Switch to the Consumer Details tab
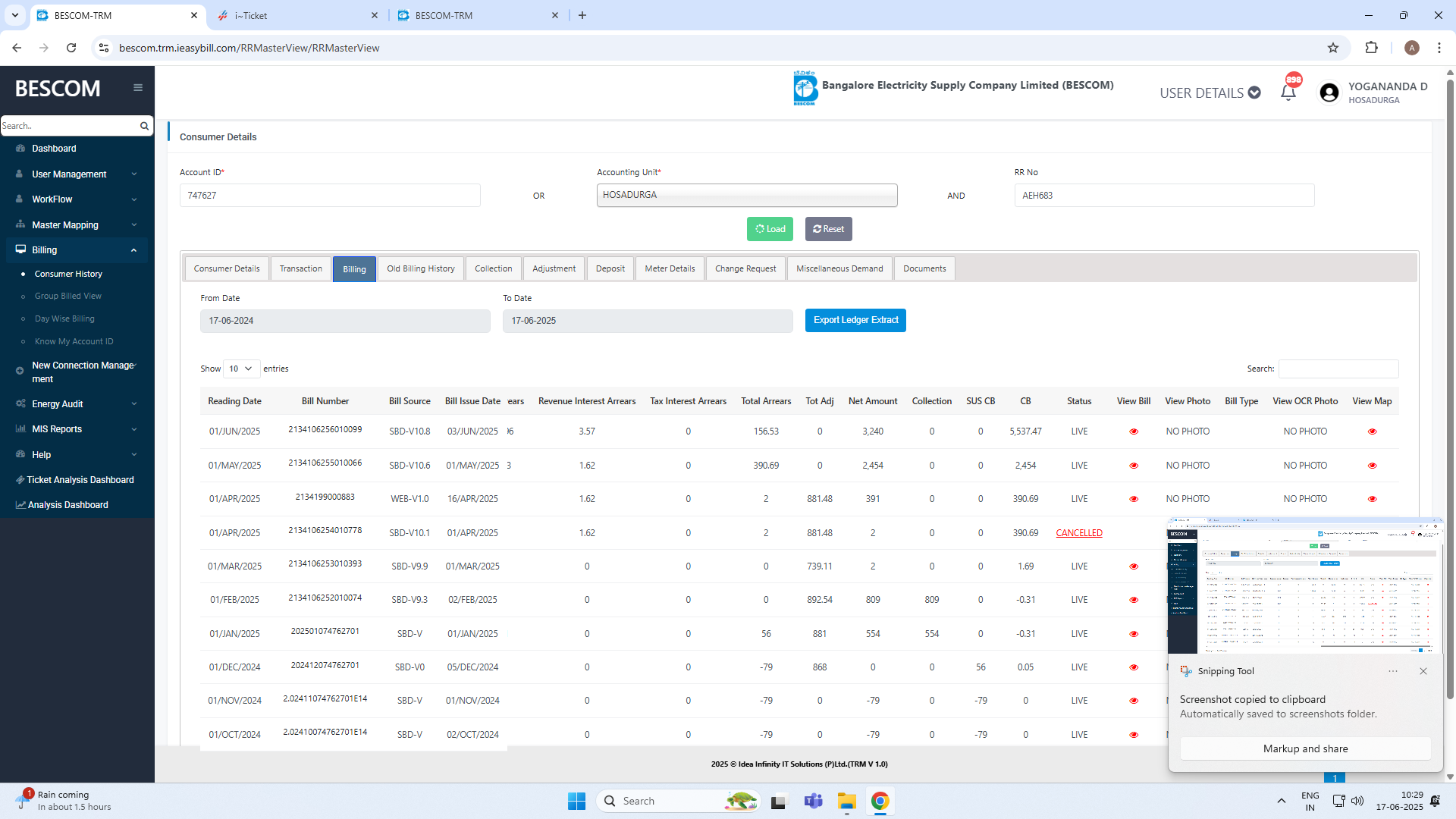This screenshot has height=819, width=1456. point(227,268)
